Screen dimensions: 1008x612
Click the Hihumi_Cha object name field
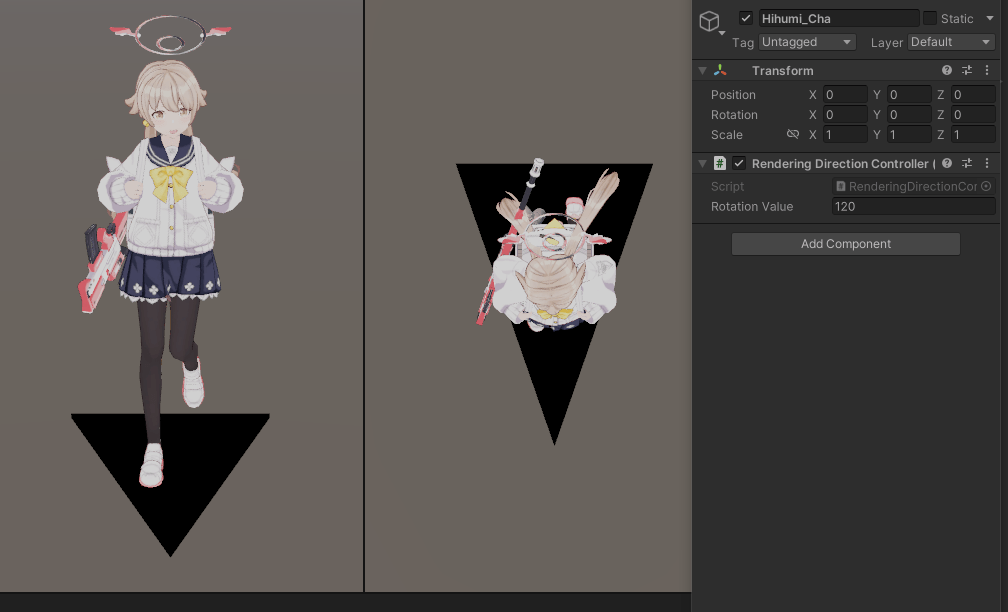click(x=839, y=19)
